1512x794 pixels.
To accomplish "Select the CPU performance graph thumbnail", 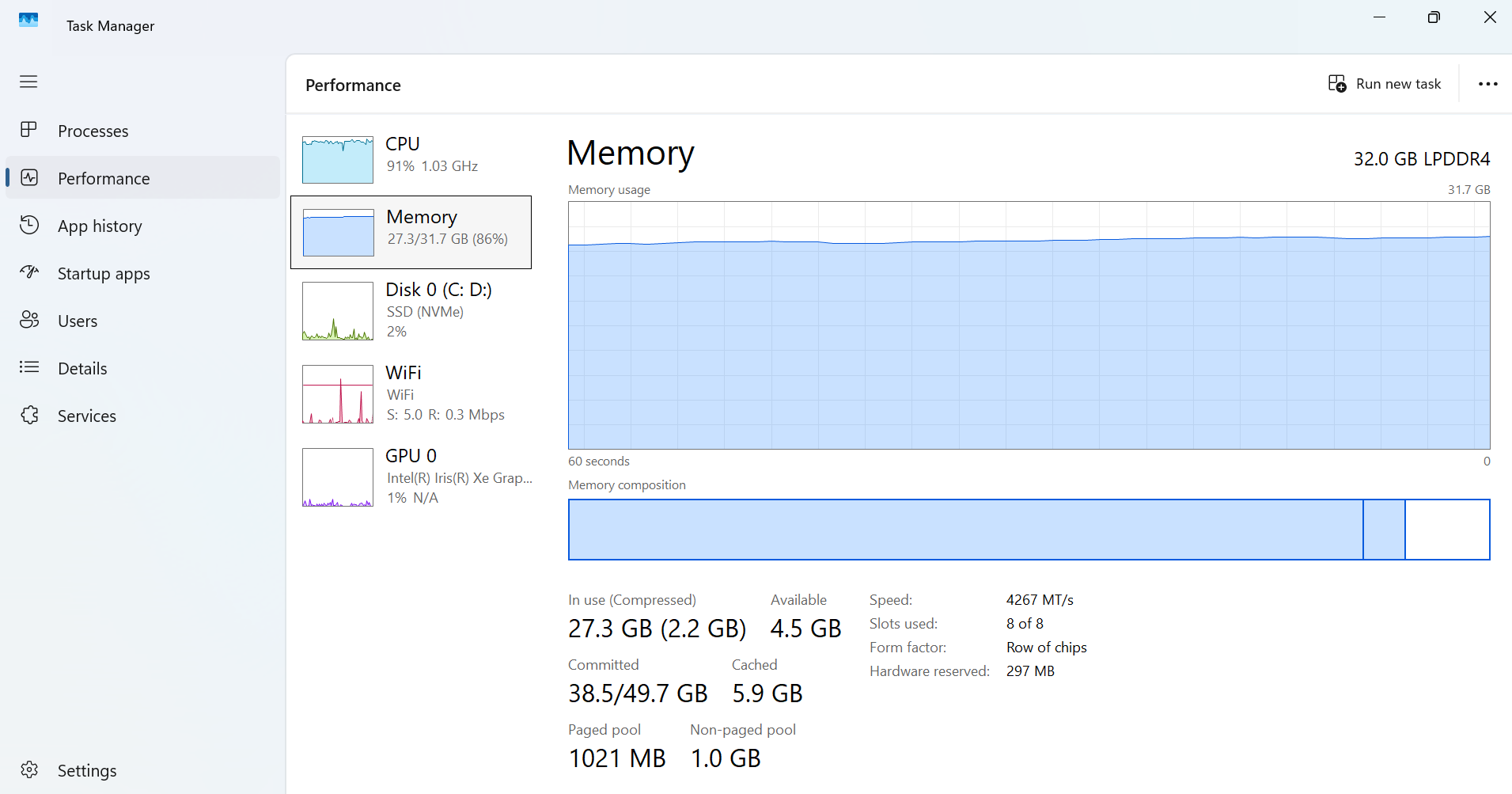I will point(338,160).
